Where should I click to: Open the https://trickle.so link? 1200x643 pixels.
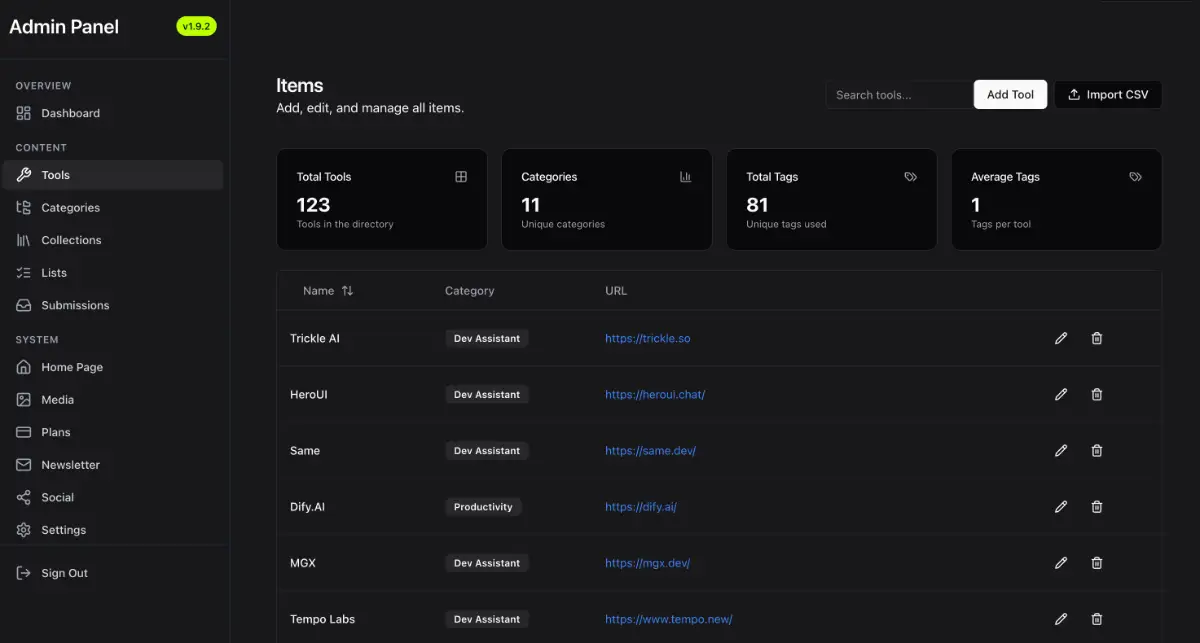(x=647, y=338)
